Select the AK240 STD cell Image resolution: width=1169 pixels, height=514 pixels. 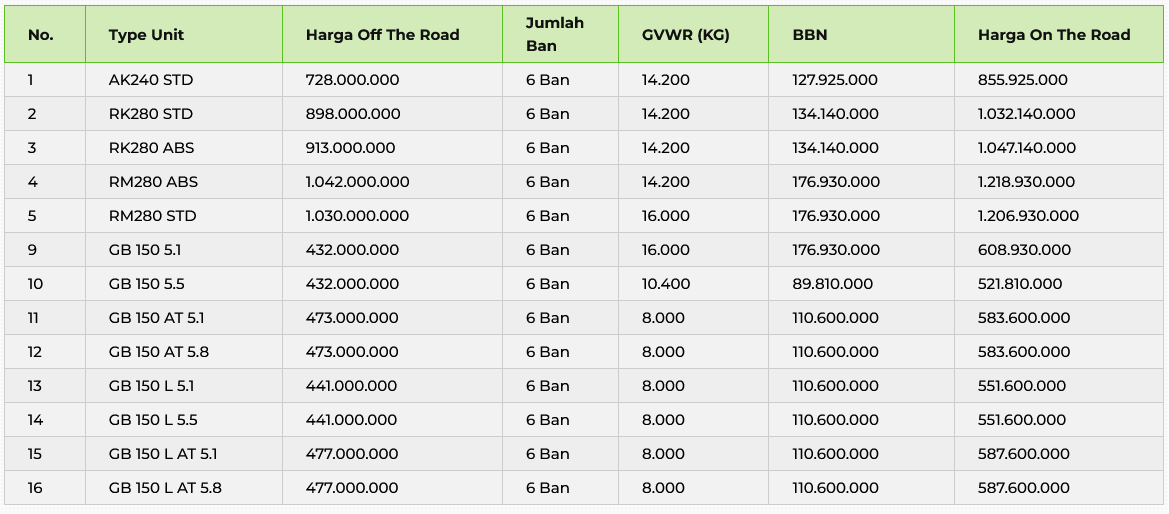point(143,80)
